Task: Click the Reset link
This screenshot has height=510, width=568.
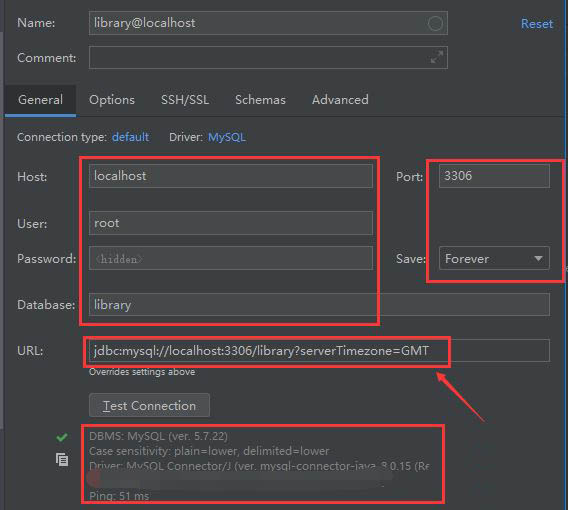Action: pos(537,24)
